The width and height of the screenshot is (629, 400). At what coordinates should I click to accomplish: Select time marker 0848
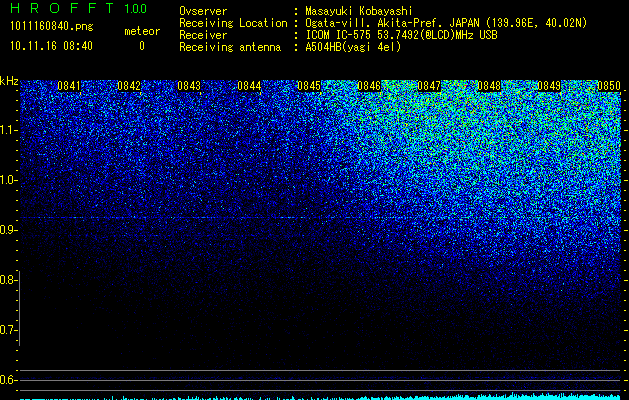(x=489, y=86)
